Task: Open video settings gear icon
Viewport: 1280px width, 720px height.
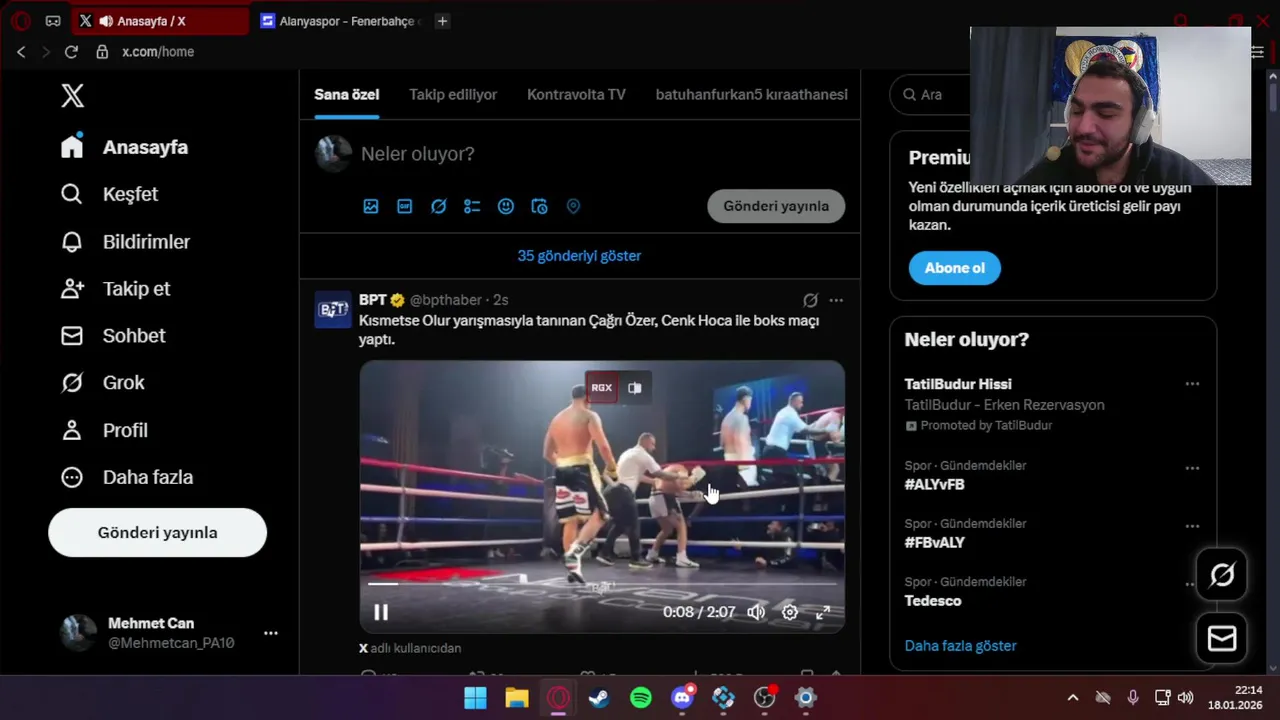Action: coord(790,612)
